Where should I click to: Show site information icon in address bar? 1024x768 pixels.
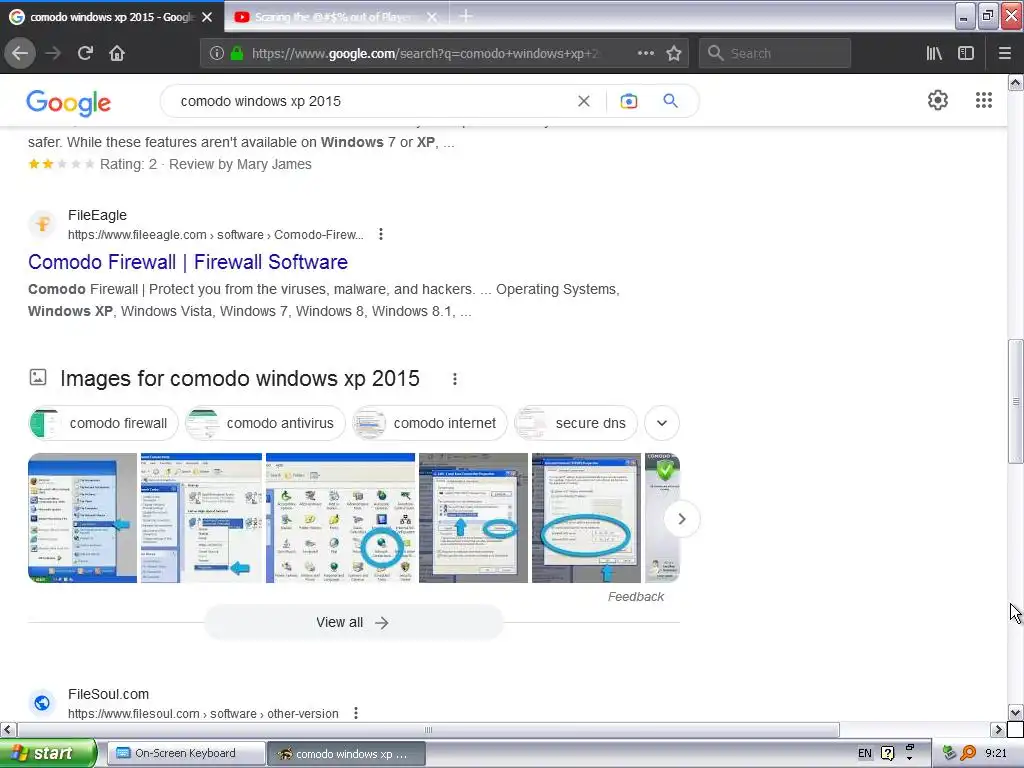217,54
